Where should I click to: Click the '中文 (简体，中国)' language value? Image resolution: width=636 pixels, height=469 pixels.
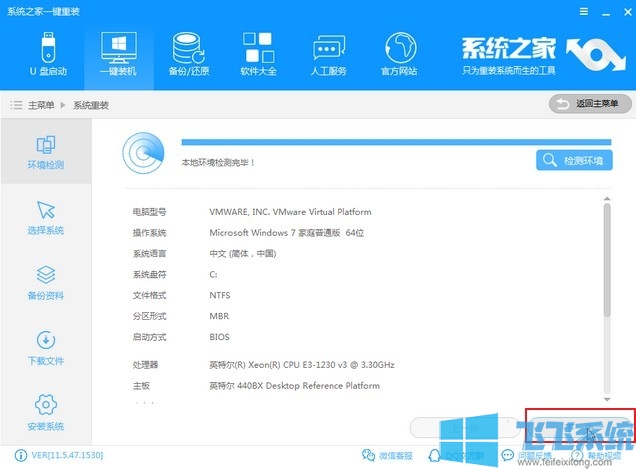243,254
